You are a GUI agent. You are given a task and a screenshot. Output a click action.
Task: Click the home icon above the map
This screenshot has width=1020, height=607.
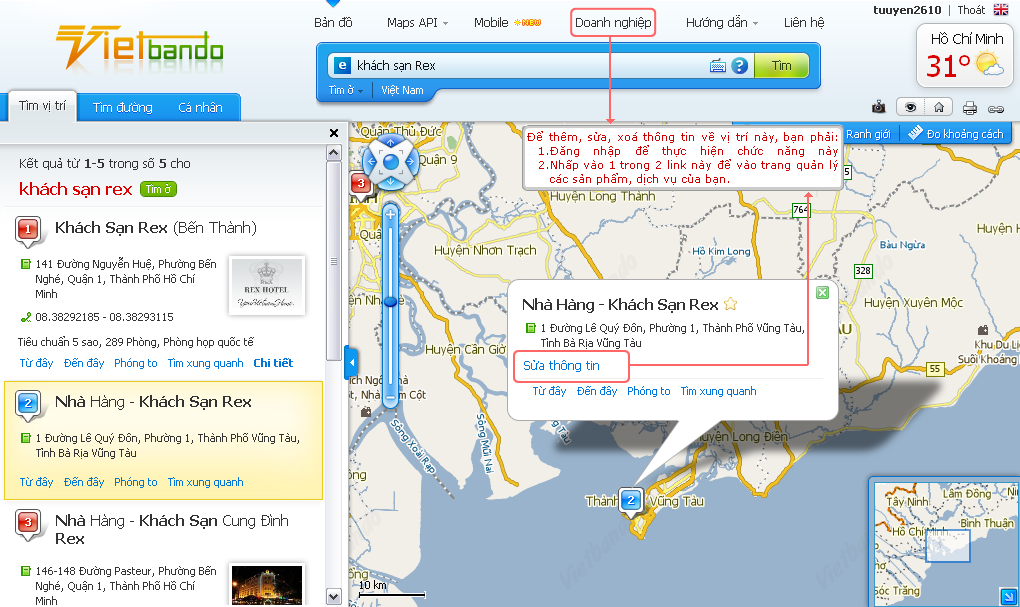click(x=939, y=107)
